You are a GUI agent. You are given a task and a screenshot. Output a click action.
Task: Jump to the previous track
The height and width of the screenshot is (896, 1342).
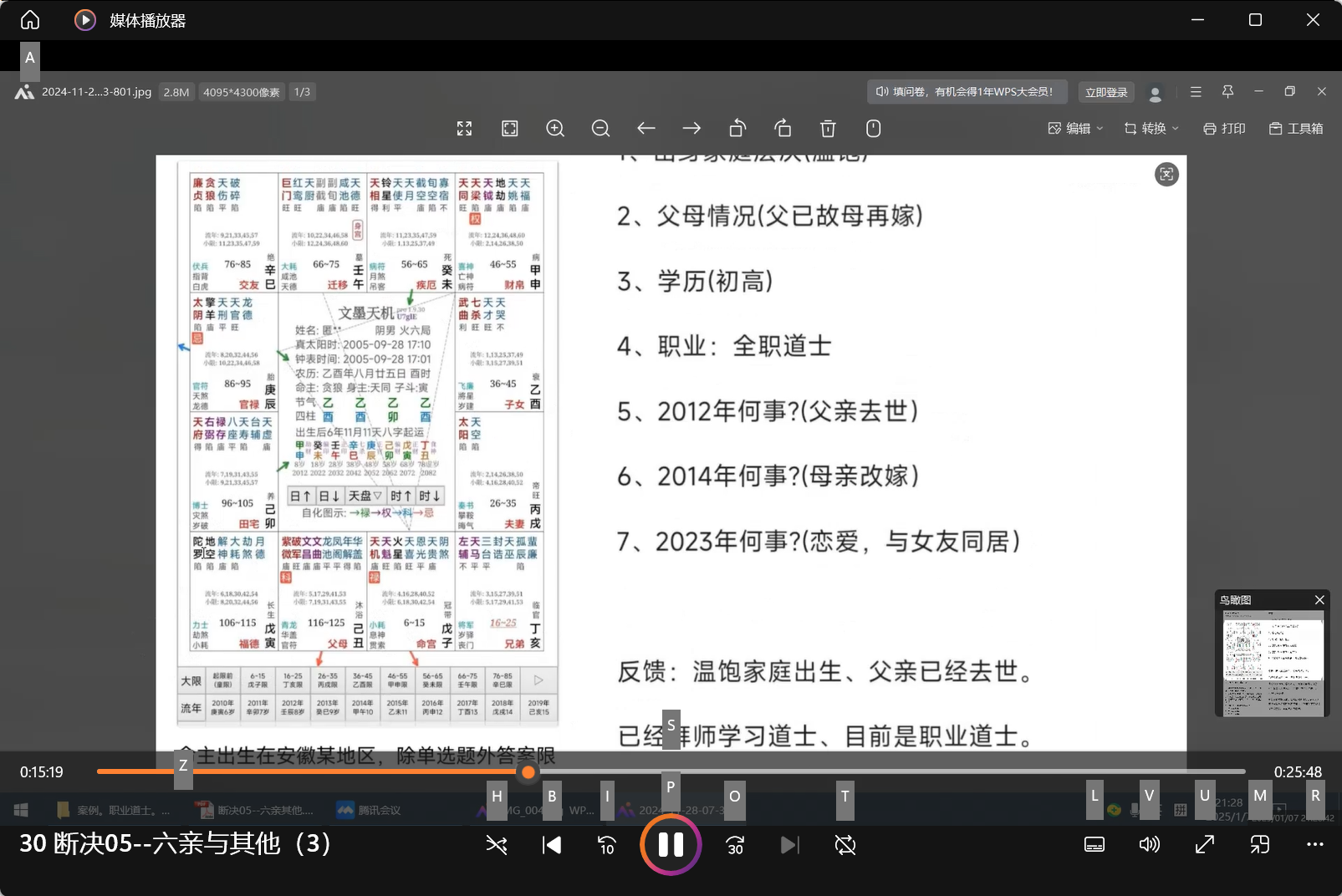(x=552, y=845)
